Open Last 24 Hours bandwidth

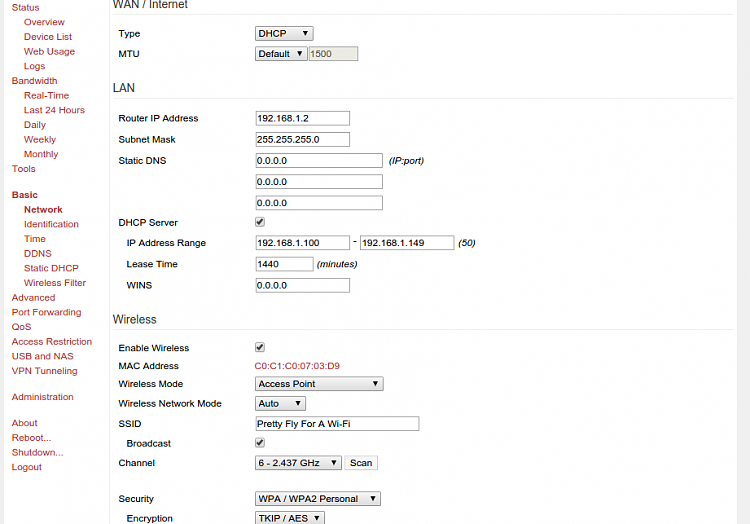(54, 110)
